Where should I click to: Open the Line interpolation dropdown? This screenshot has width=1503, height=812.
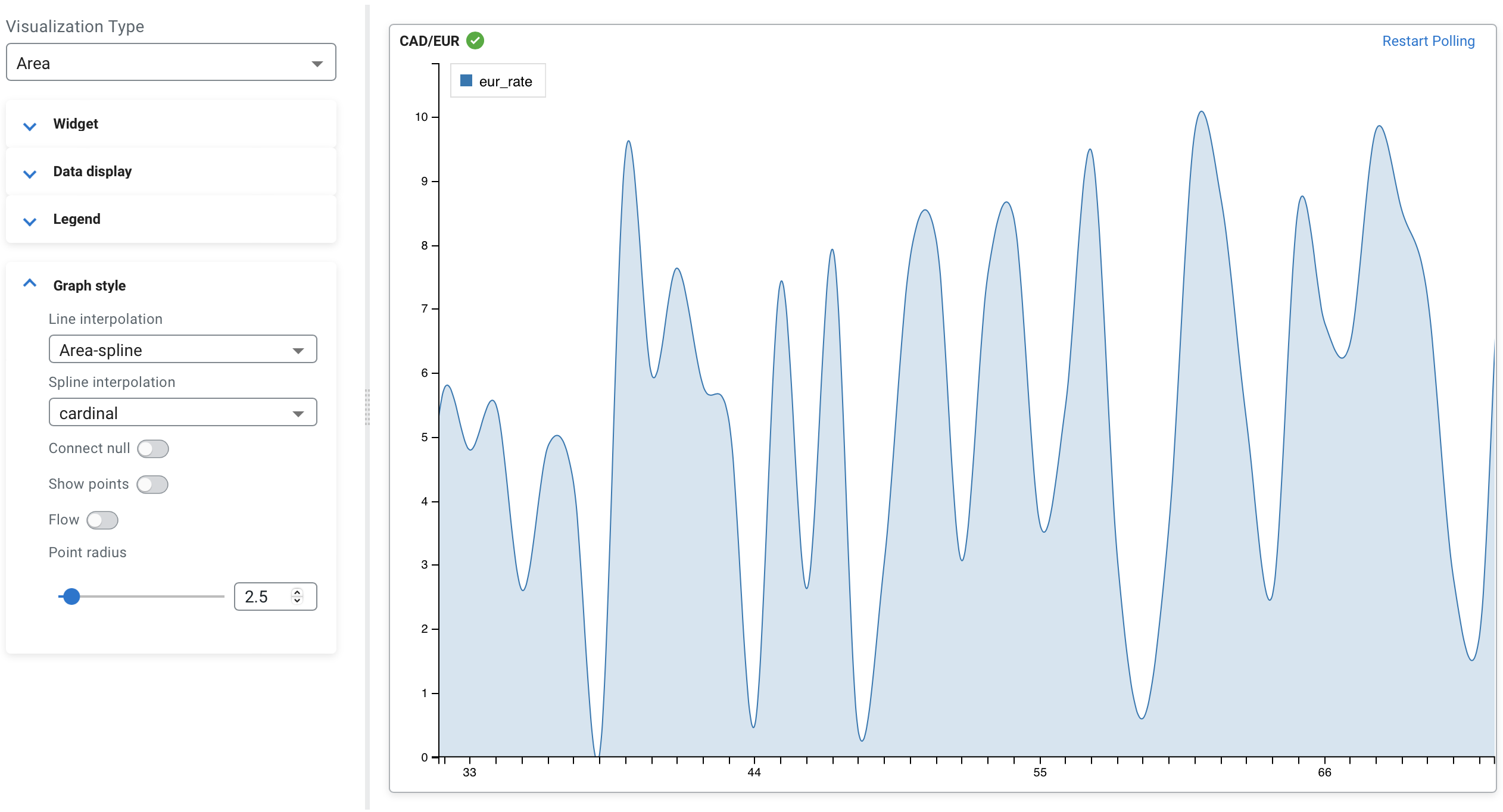pos(182,349)
